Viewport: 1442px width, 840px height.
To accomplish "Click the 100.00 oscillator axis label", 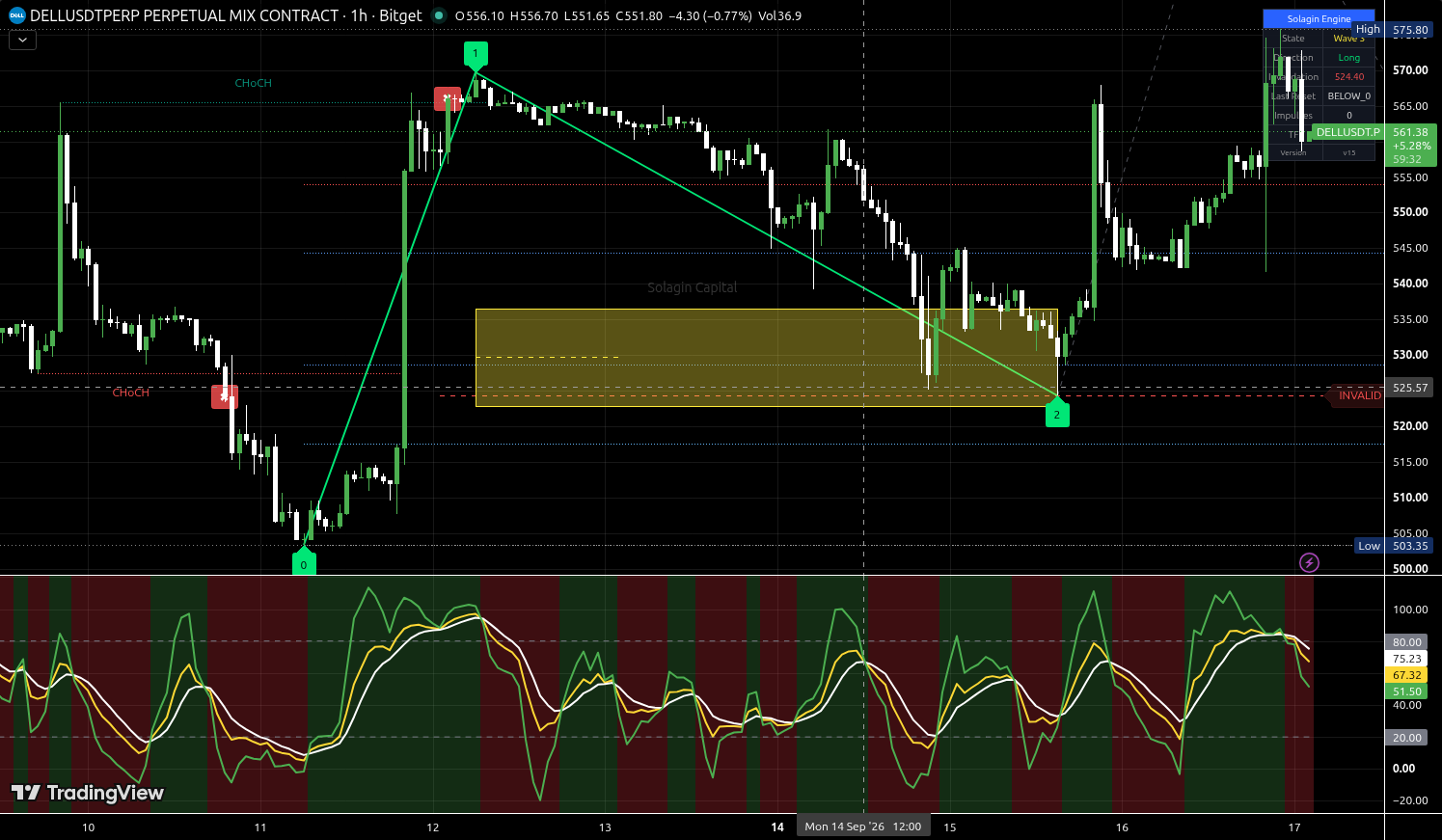I will [1409, 610].
